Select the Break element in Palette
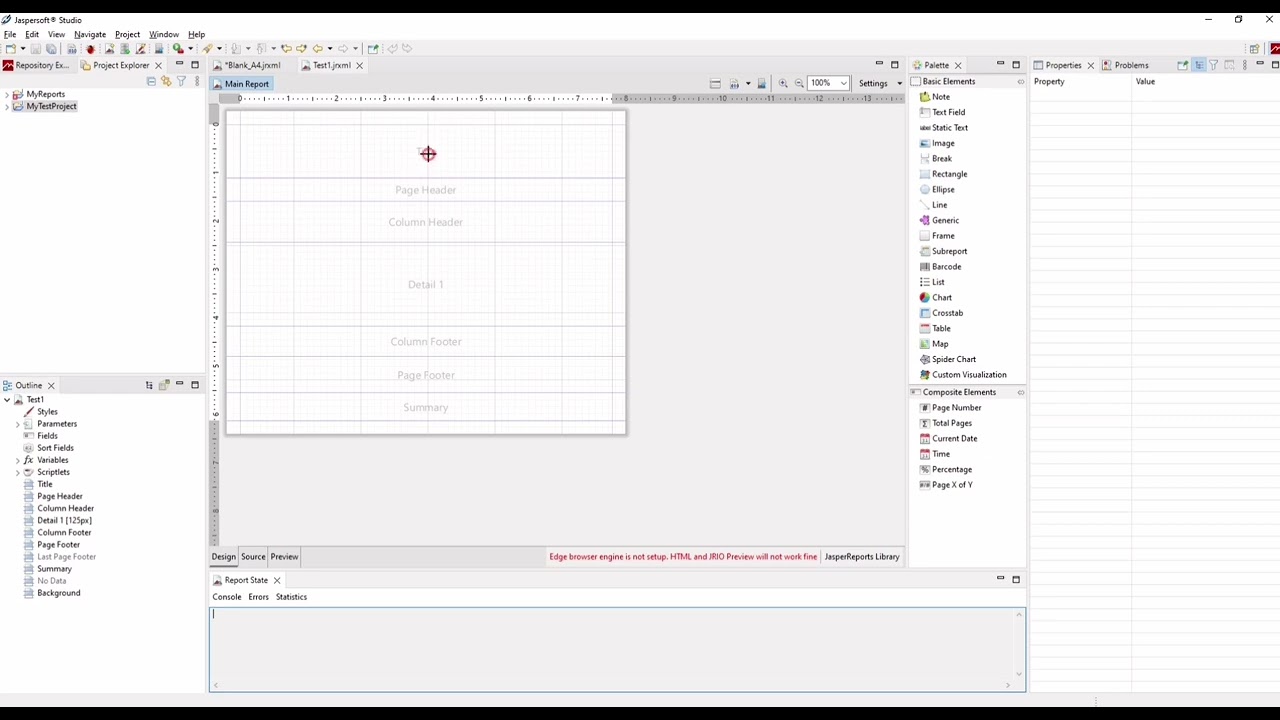Image resolution: width=1280 pixels, height=720 pixels. pyautogui.click(x=935, y=159)
